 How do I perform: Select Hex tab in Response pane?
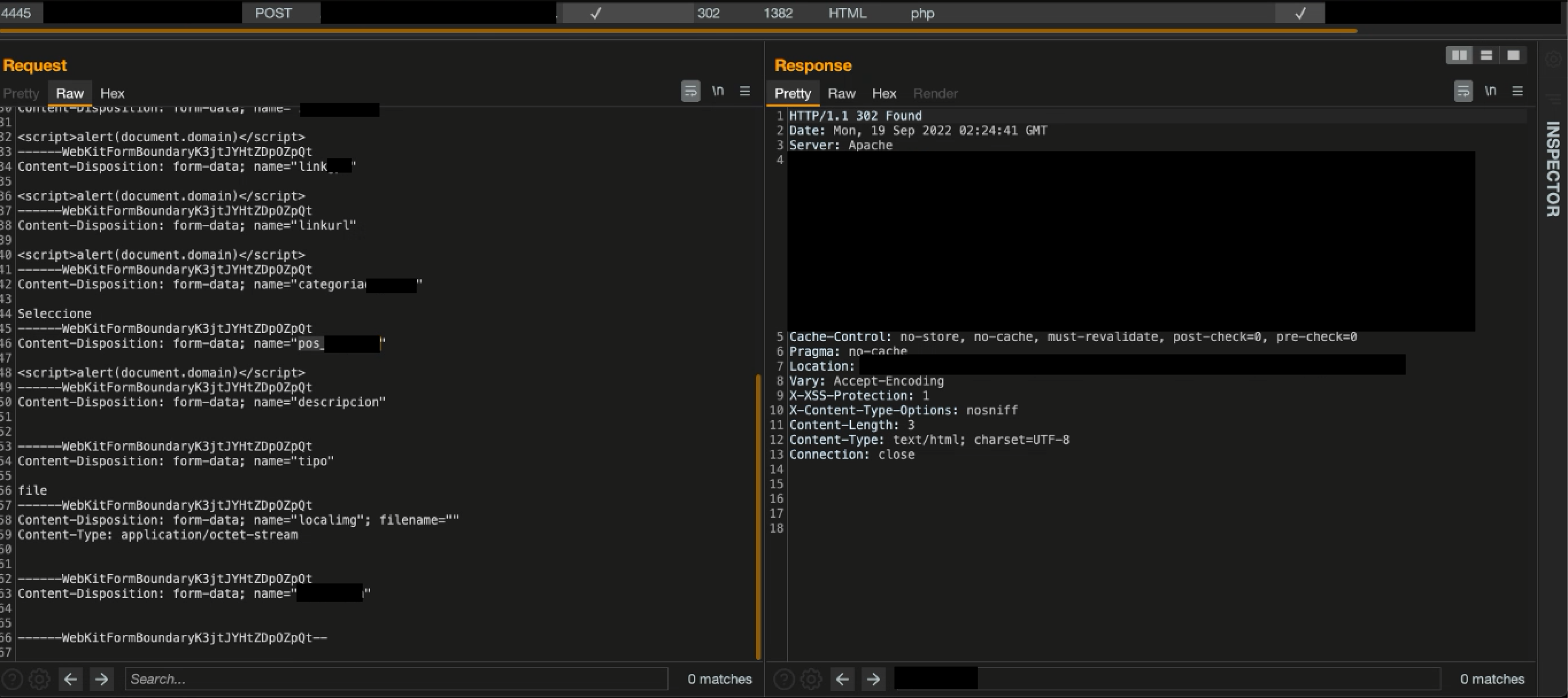click(x=884, y=93)
